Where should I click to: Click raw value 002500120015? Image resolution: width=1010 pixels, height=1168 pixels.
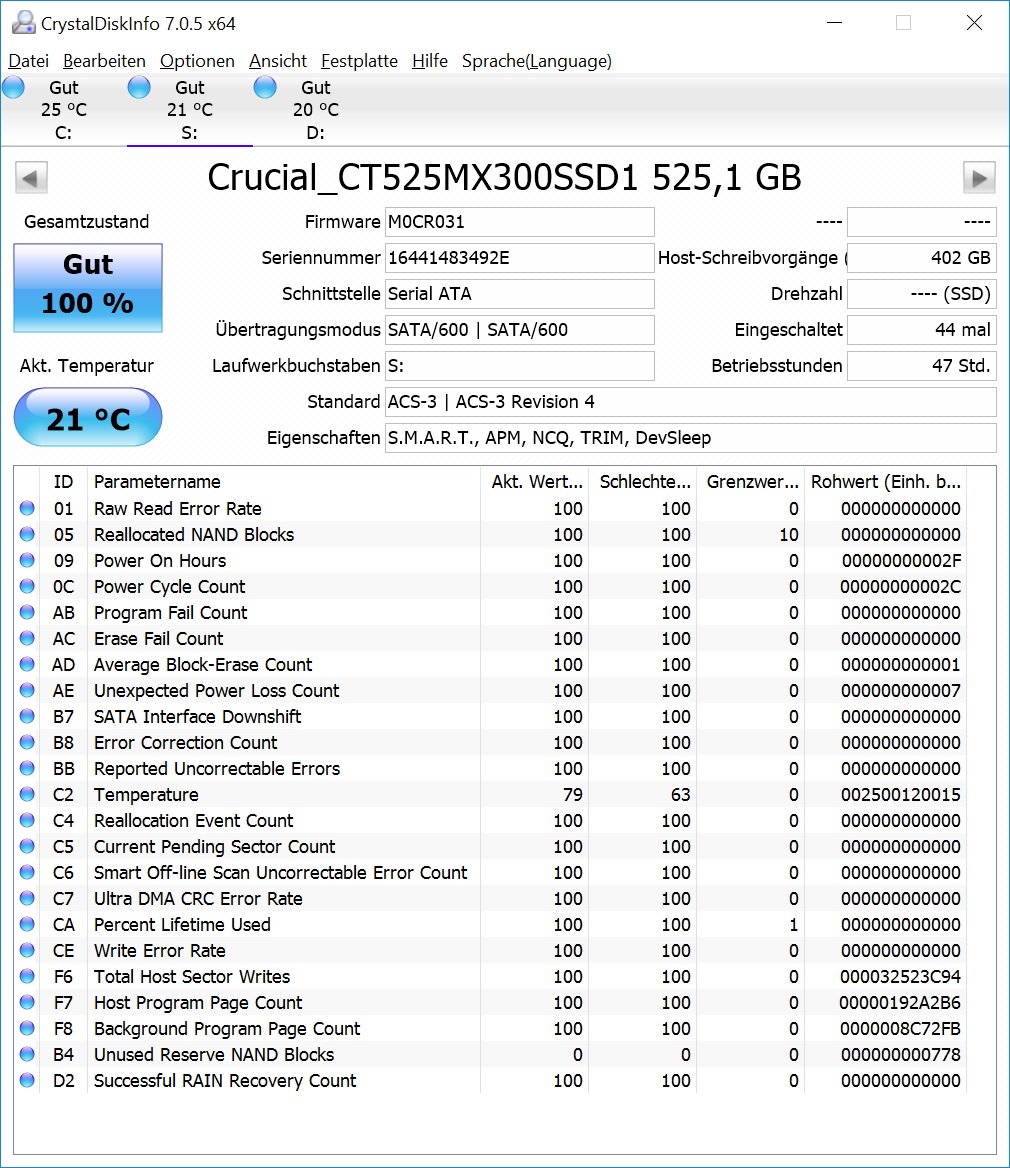click(x=901, y=795)
